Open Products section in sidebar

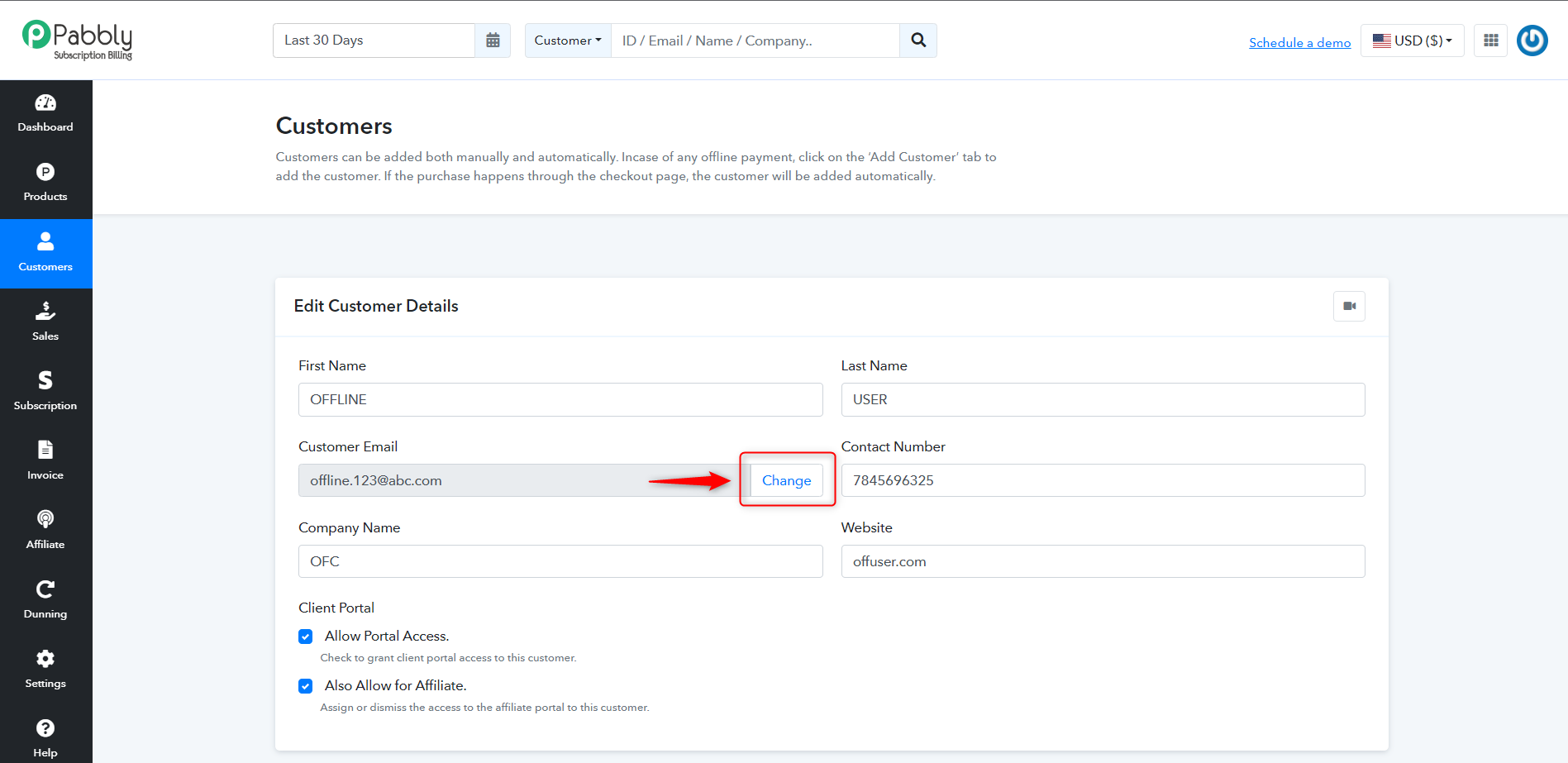click(45, 184)
